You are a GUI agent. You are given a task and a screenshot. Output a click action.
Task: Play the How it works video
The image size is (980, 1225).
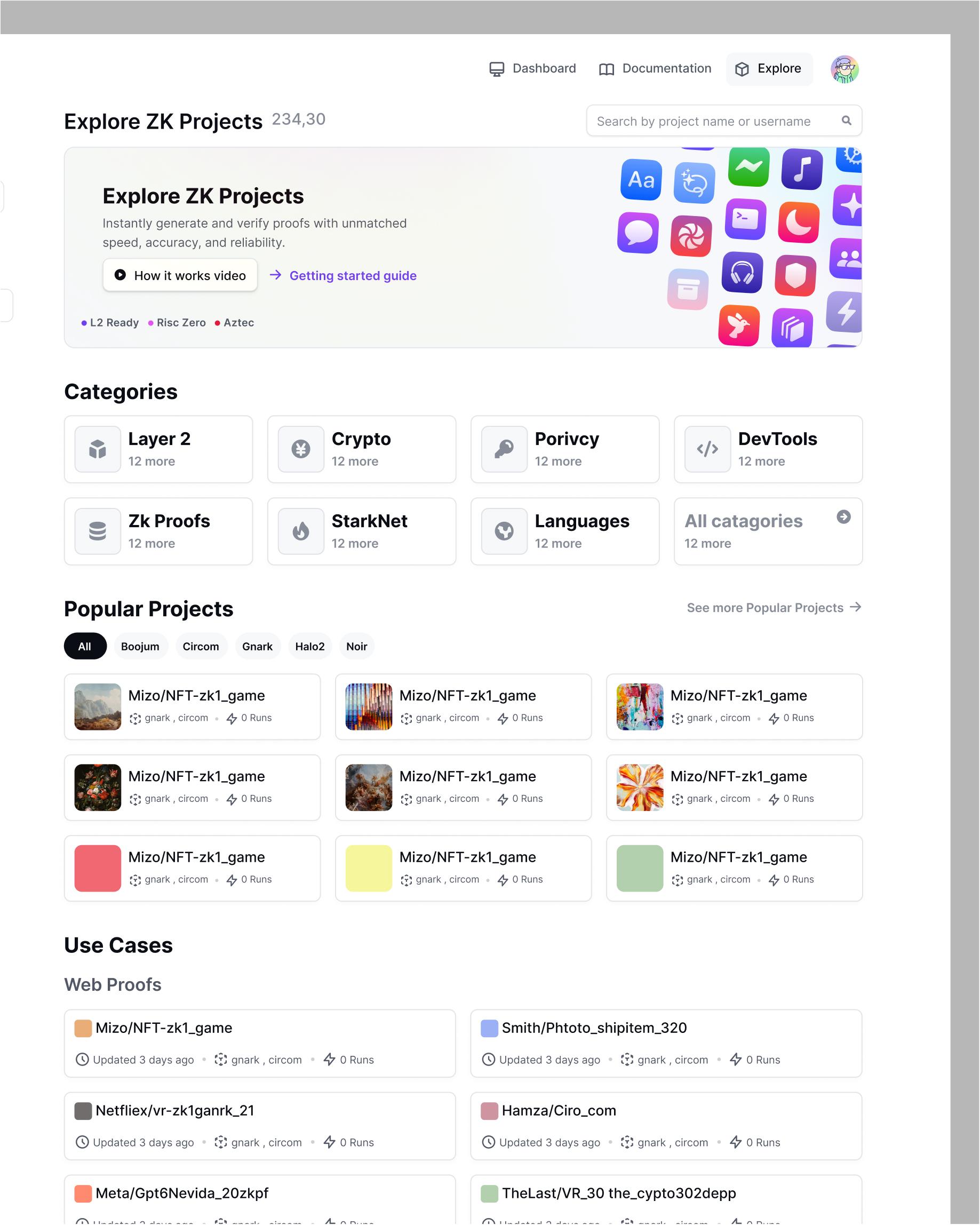point(180,275)
